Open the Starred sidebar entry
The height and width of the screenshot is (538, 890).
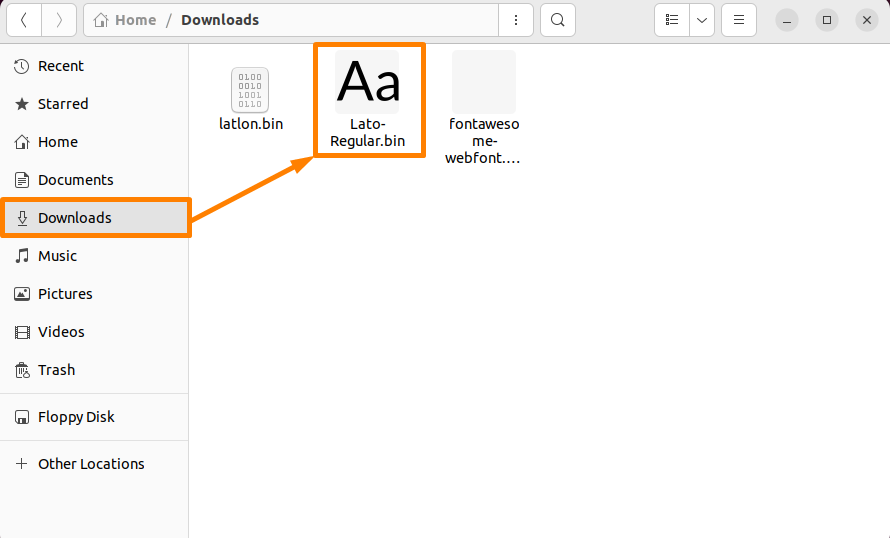[94, 104]
